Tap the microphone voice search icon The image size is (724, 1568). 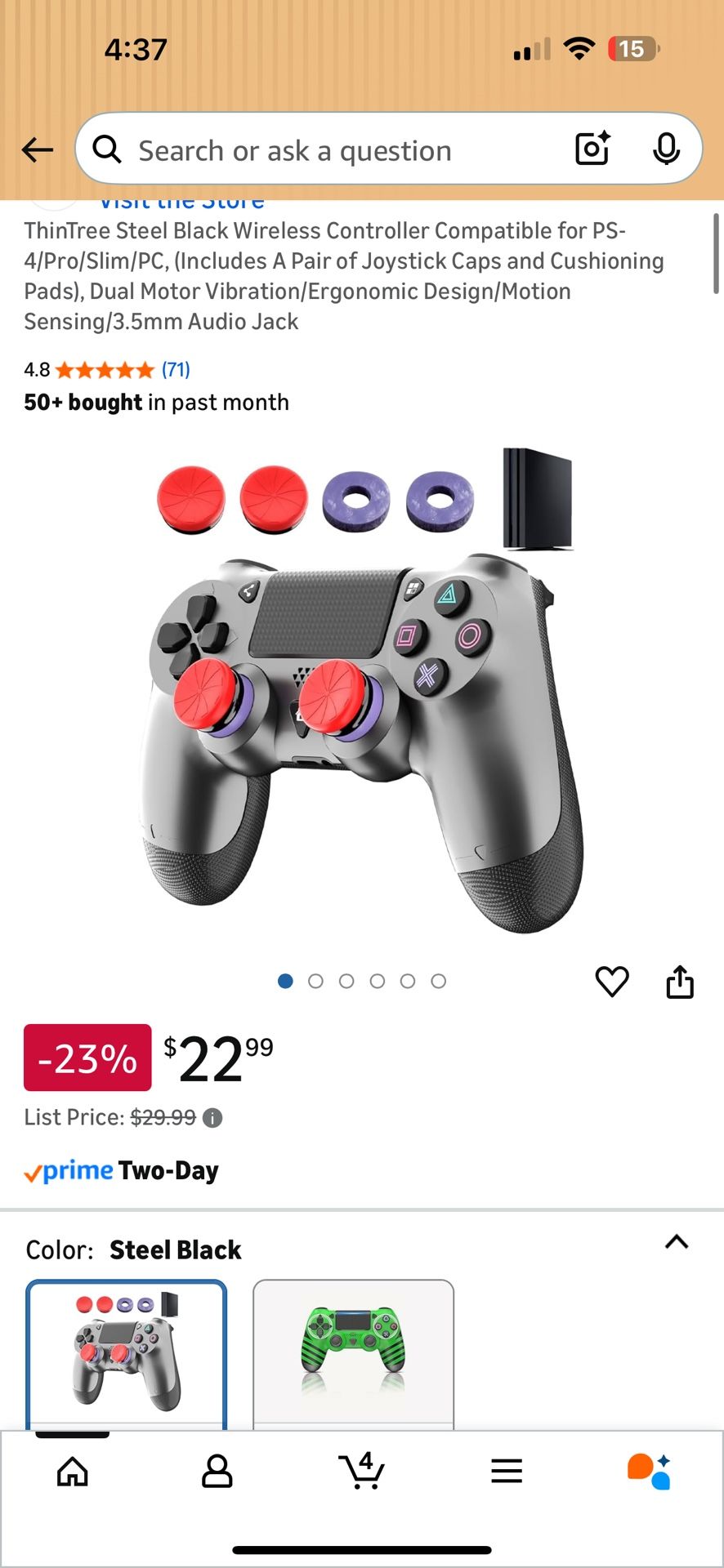(666, 149)
